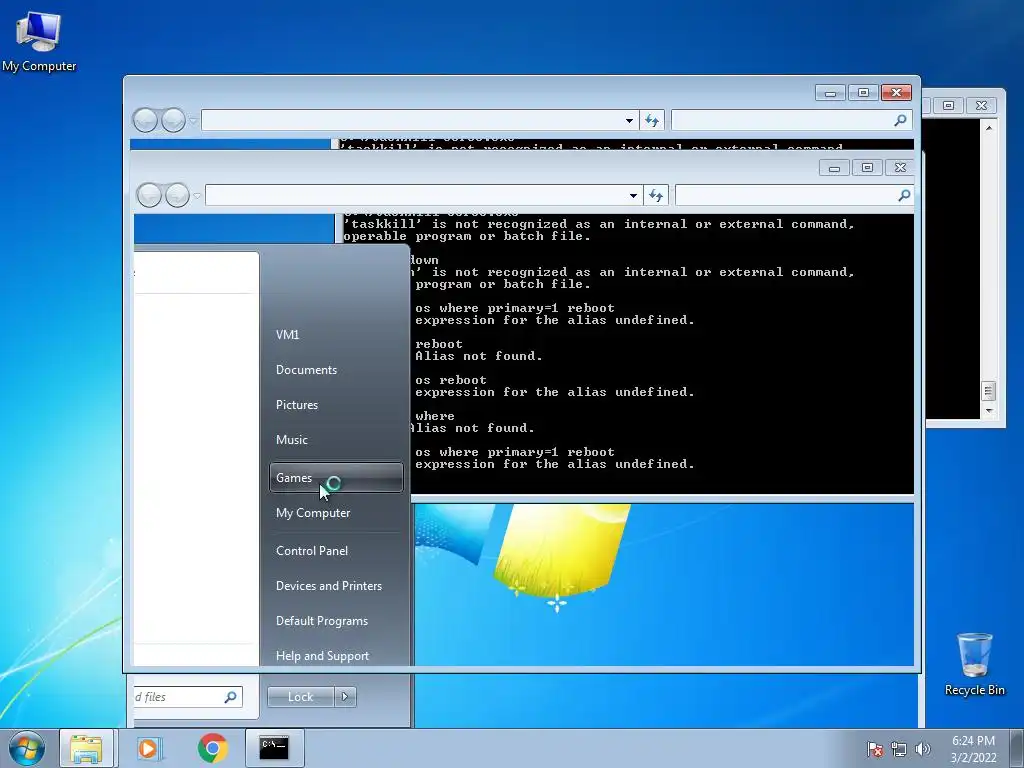Click the Action Center flag tray icon
This screenshot has width=1024, height=768.
click(x=874, y=749)
